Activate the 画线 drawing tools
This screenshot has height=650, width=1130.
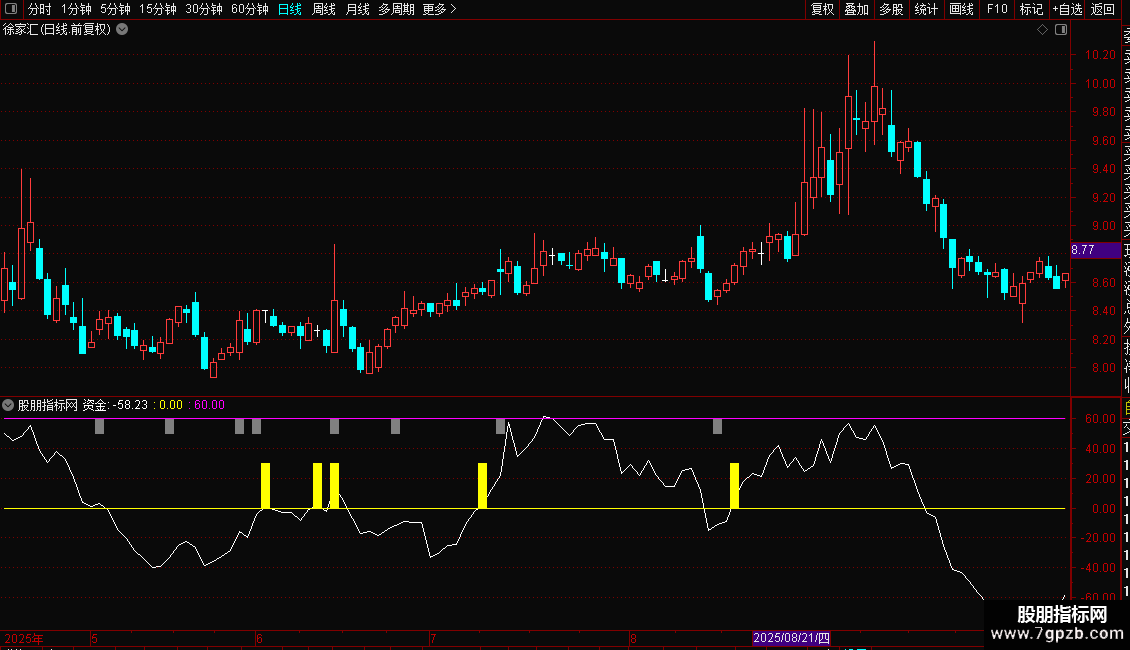pyautogui.click(x=961, y=9)
